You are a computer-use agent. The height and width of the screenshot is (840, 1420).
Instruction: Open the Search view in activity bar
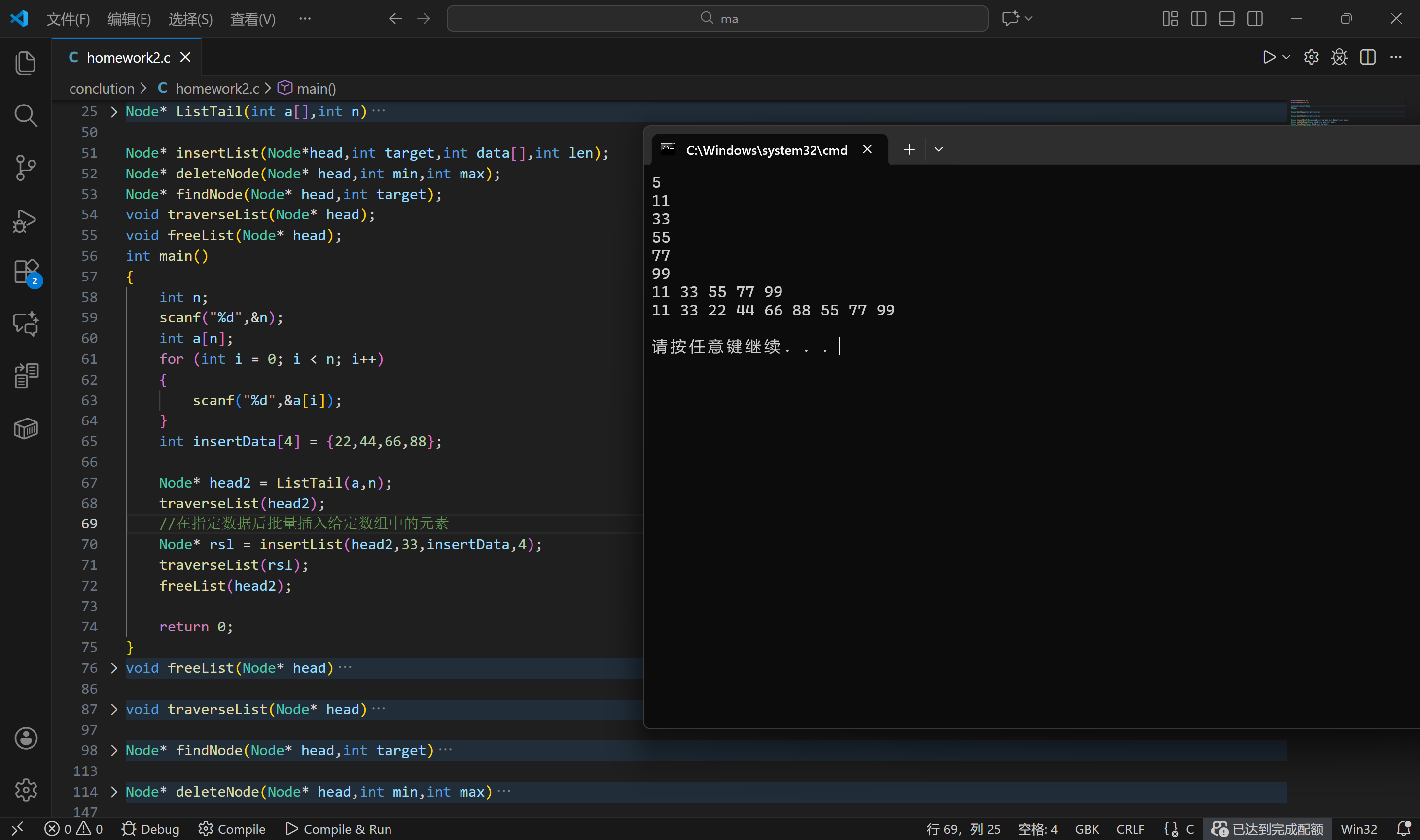coord(26,115)
